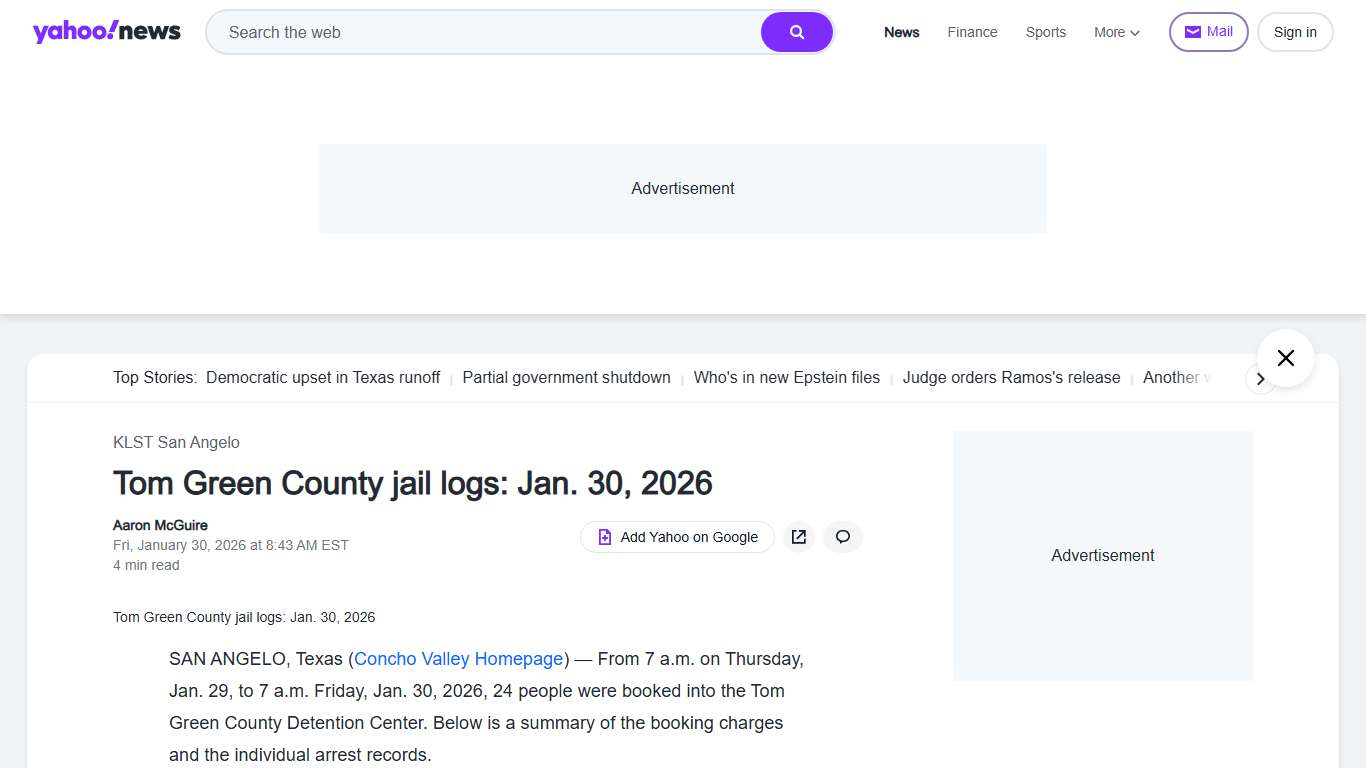1366x768 pixels.
Task: Expand the More menu chevron arrow
Action: coord(1134,33)
